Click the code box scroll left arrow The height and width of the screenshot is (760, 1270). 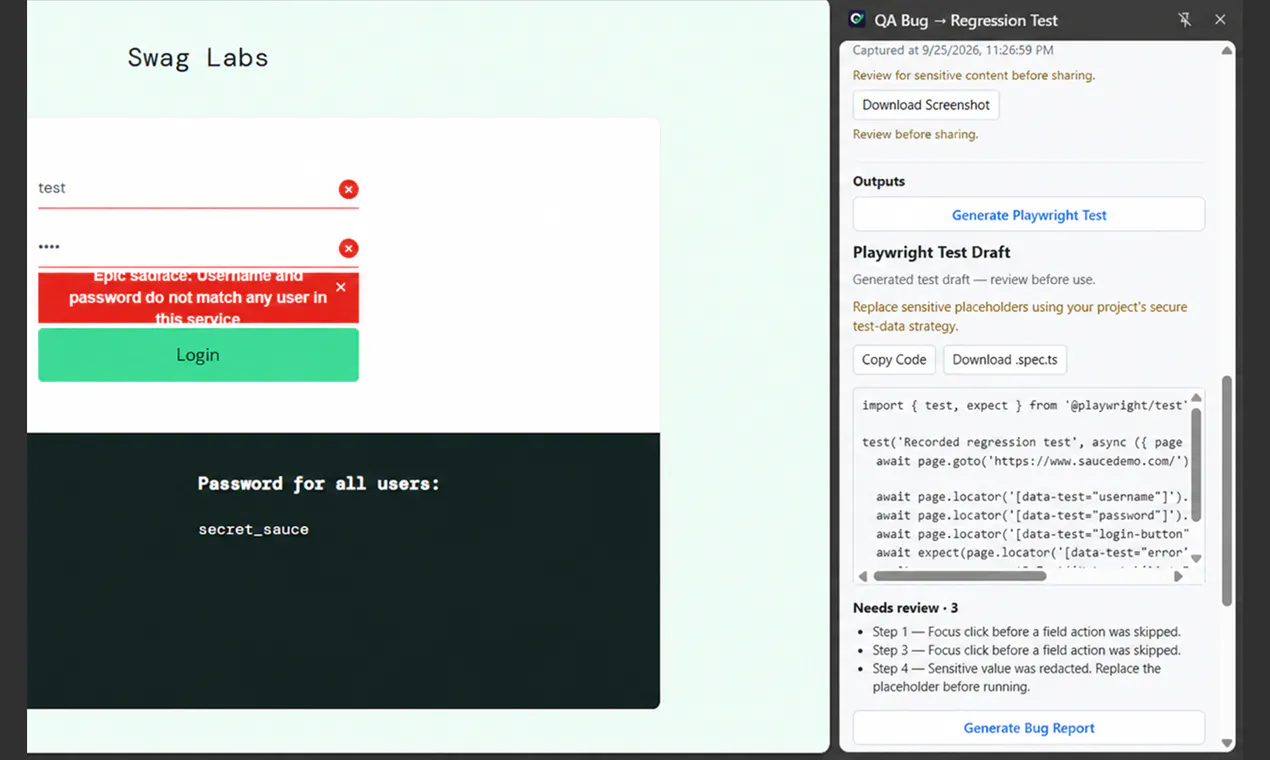863,576
